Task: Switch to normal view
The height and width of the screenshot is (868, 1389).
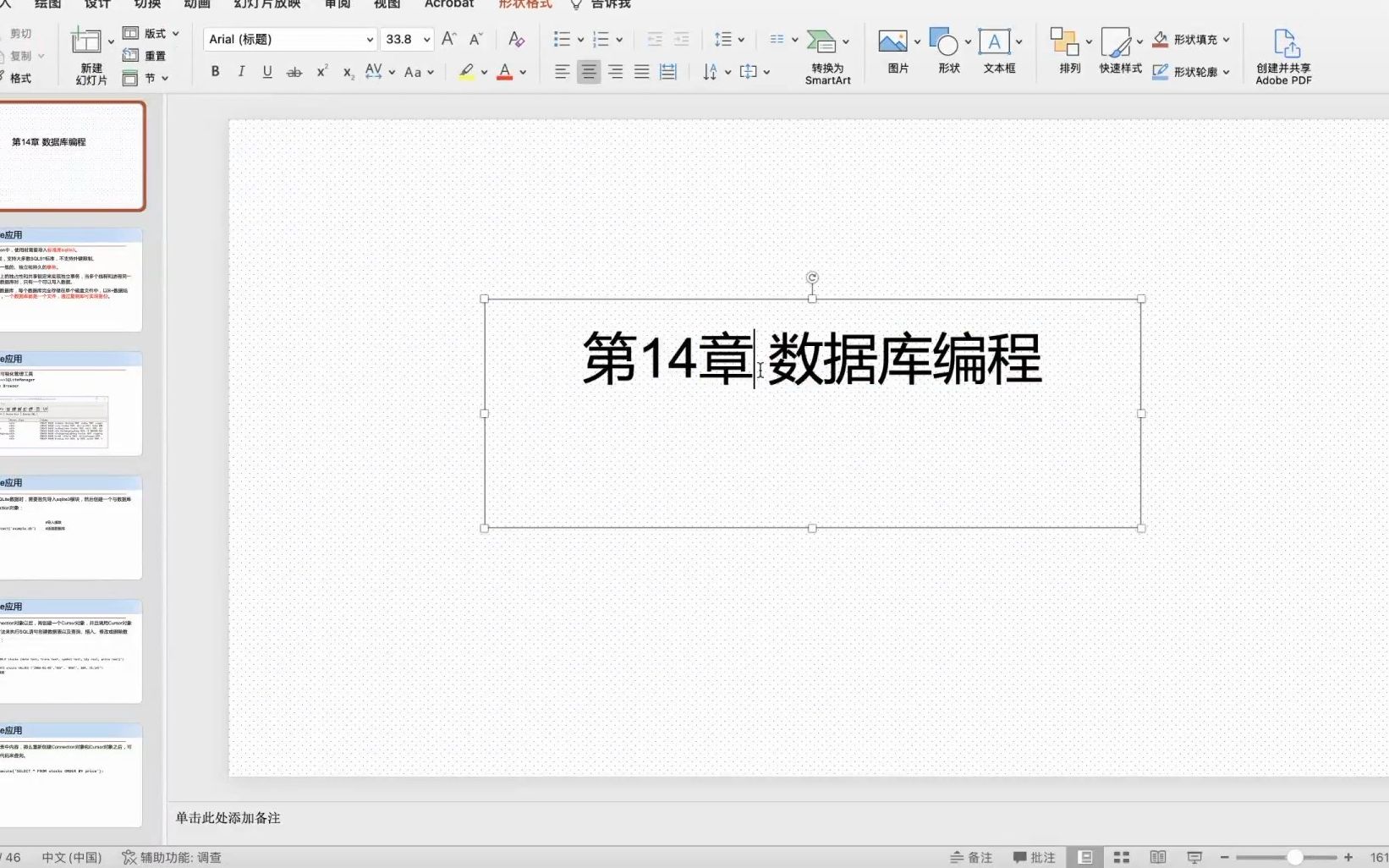Action: (x=1085, y=857)
